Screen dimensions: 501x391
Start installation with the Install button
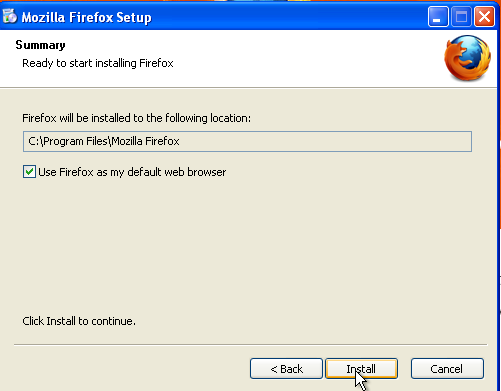(x=361, y=369)
